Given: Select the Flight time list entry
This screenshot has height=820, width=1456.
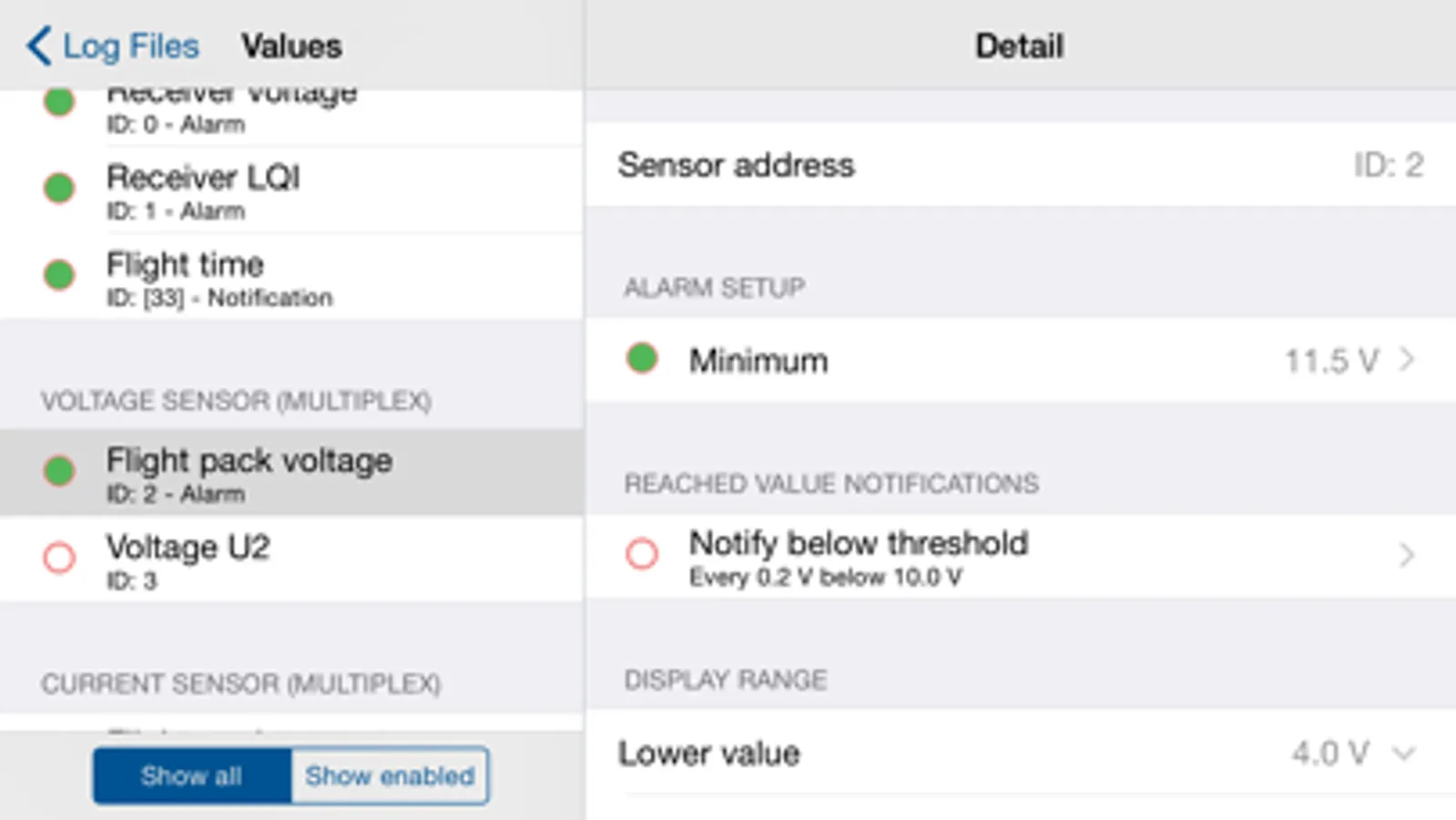Looking at the screenshot, I should click(x=291, y=277).
